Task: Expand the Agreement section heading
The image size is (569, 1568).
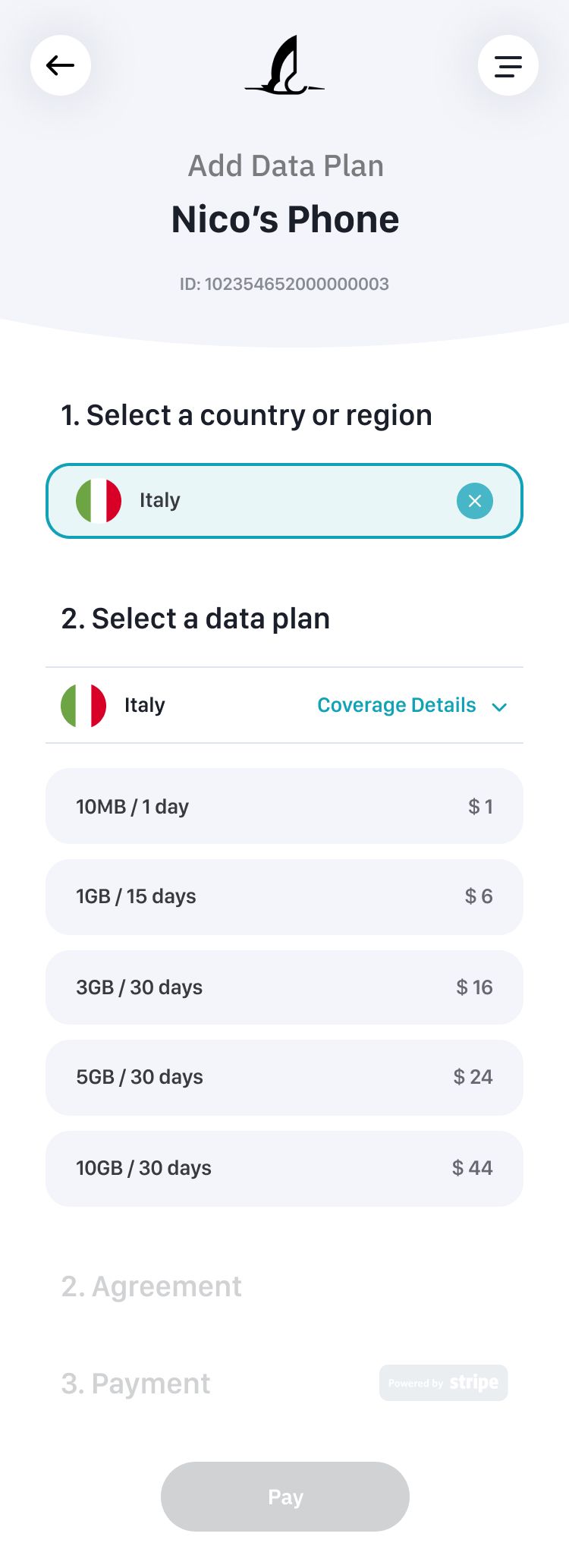Action: (x=152, y=1286)
